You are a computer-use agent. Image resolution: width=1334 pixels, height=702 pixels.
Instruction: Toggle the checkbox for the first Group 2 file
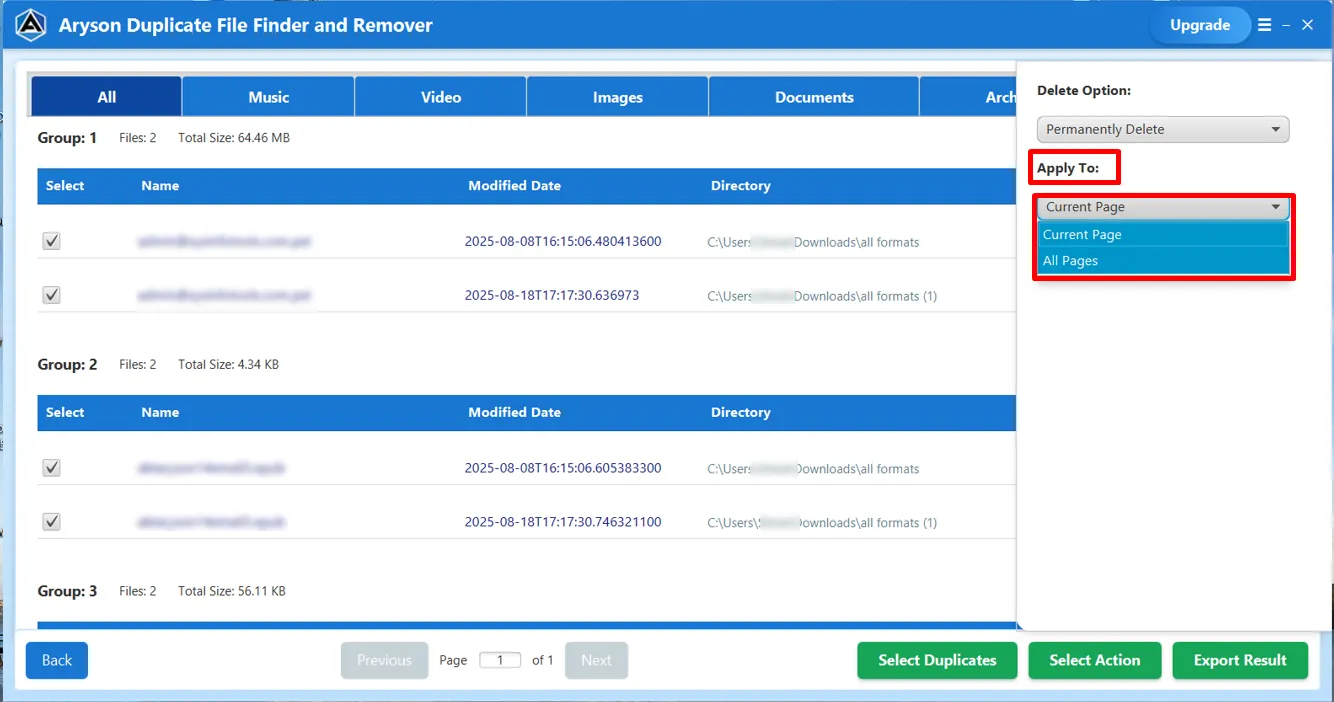tap(51, 467)
